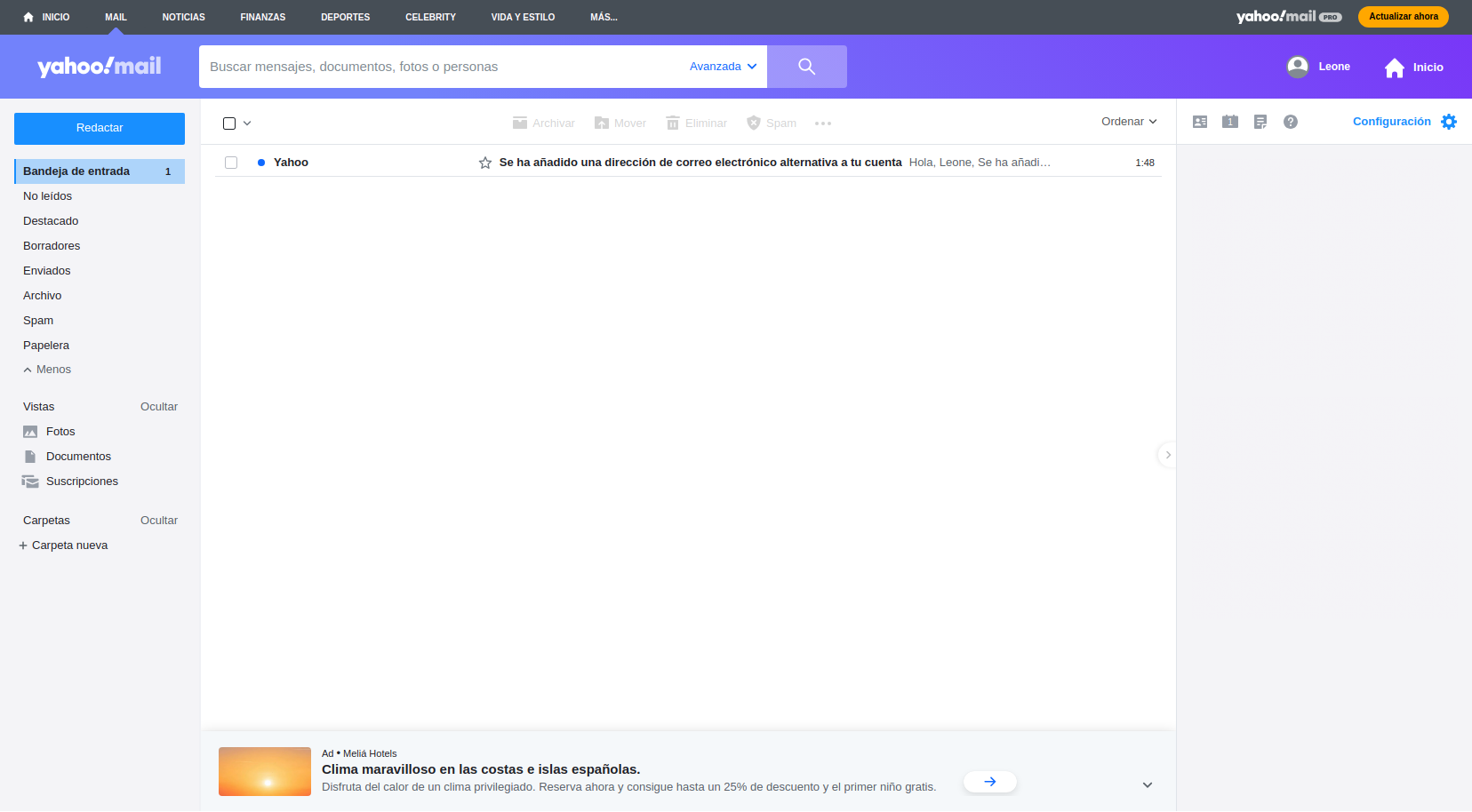Viewport: 1472px width, 812px height.
Task: Open the Borradores folder
Action: tap(52, 246)
